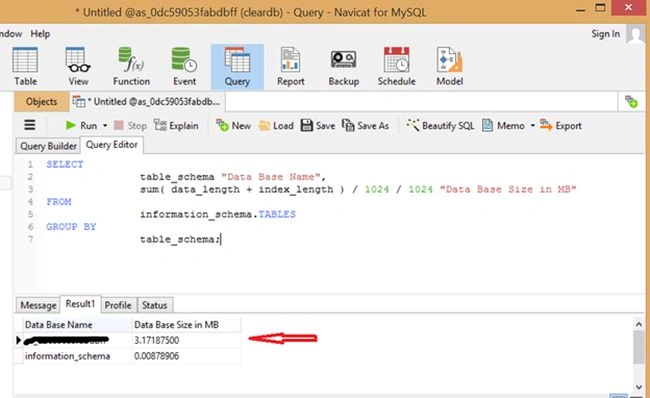Image resolution: width=650 pixels, height=398 pixels.
Task: Run the current query
Action: 82,126
